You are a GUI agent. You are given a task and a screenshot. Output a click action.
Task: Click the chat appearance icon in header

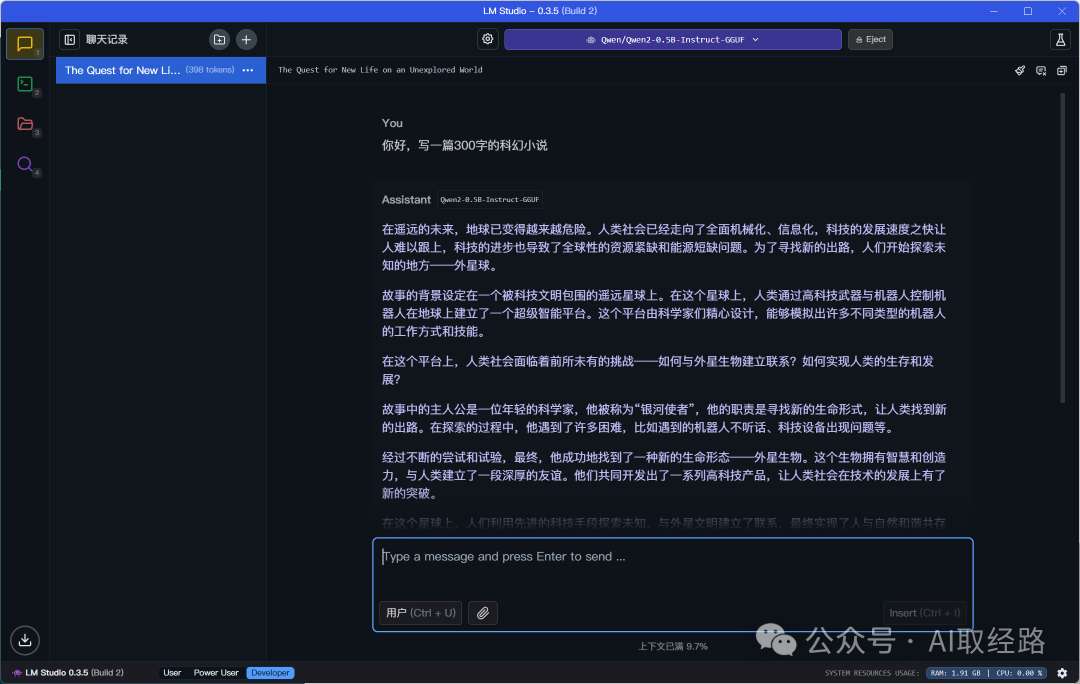tap(1041, 70)
